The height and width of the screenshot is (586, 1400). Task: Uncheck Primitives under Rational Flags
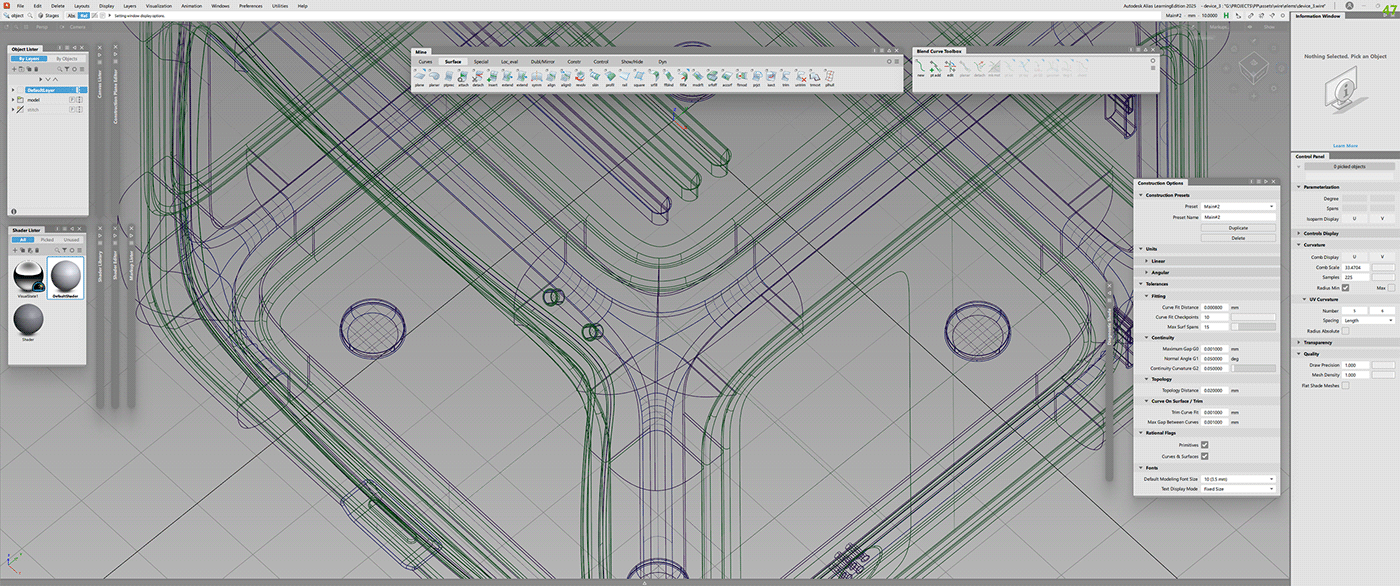[1203, 444]
